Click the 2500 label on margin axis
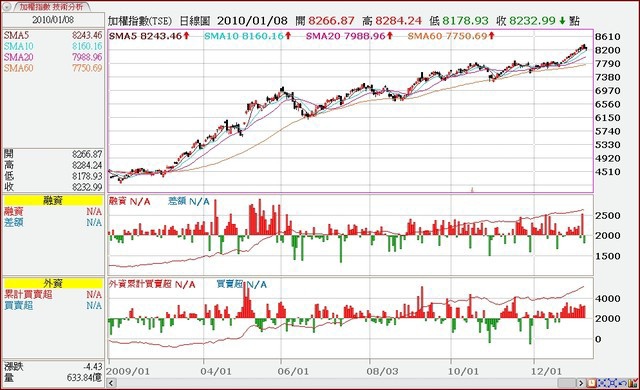640x390 pixels. 608,215
